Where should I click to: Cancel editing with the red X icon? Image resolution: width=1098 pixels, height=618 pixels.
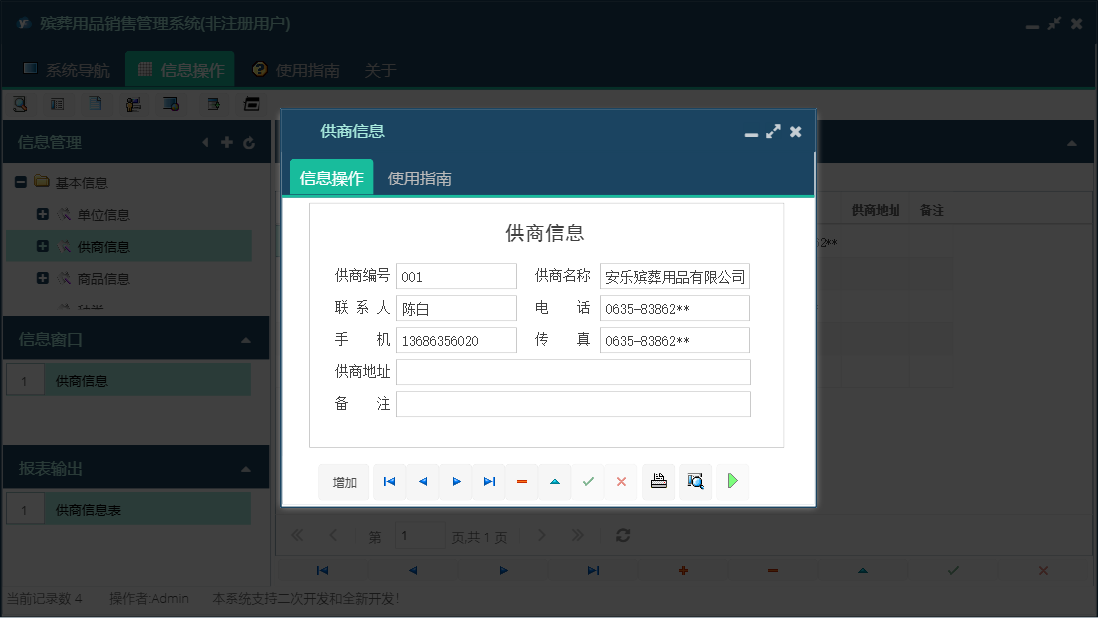[621, 481]
